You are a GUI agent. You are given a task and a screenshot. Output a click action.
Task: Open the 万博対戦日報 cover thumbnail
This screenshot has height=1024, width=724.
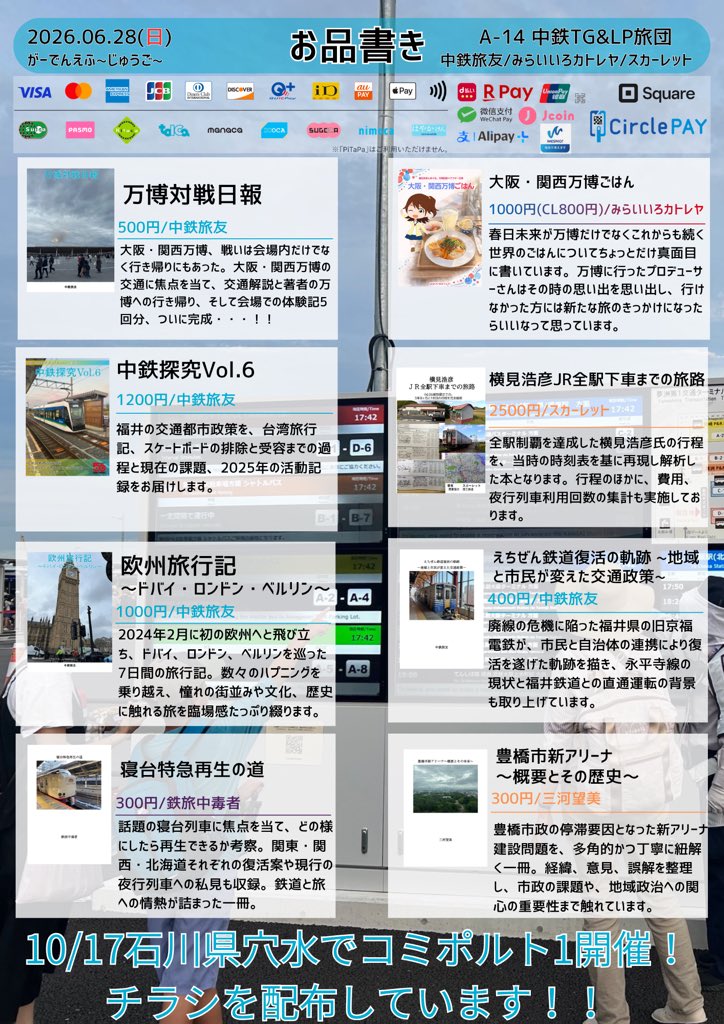pos(71,230)
